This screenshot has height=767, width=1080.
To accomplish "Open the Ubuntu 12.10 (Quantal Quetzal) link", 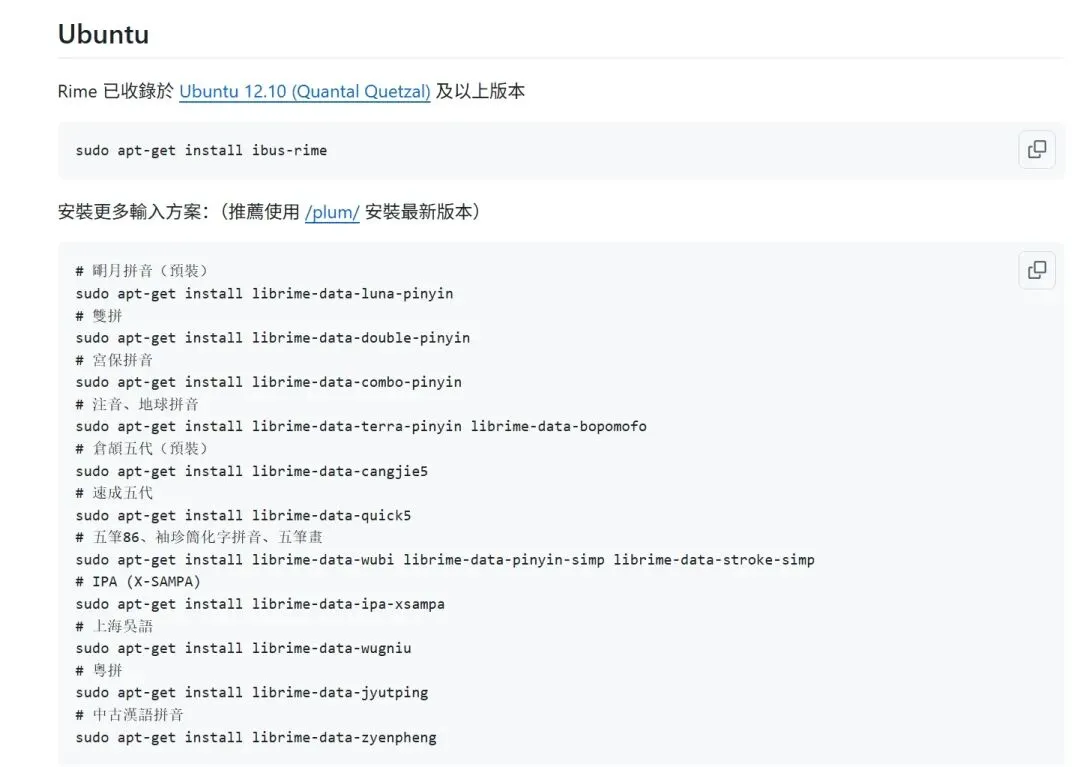I will tap(304, 92).
